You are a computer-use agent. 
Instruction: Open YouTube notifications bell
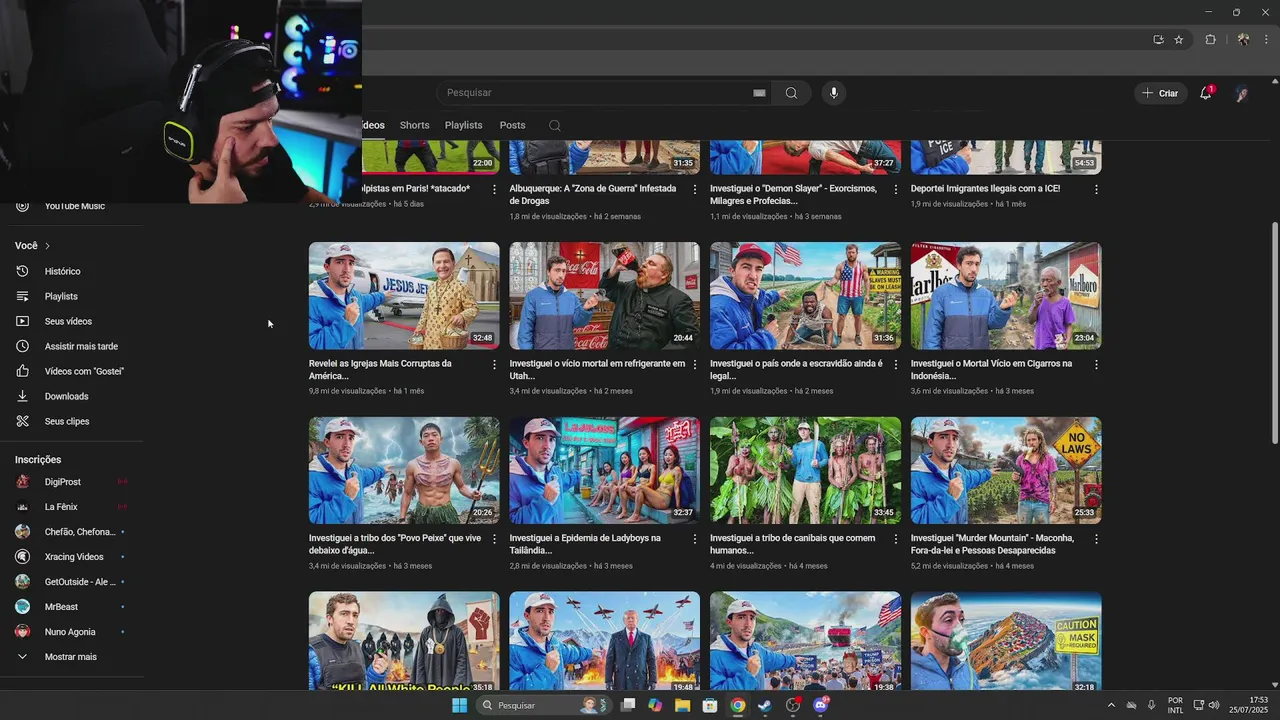1206,93
